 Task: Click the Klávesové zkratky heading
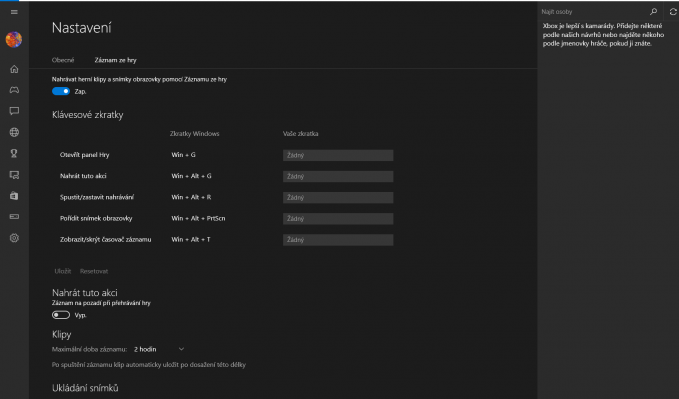coord(87,115)
